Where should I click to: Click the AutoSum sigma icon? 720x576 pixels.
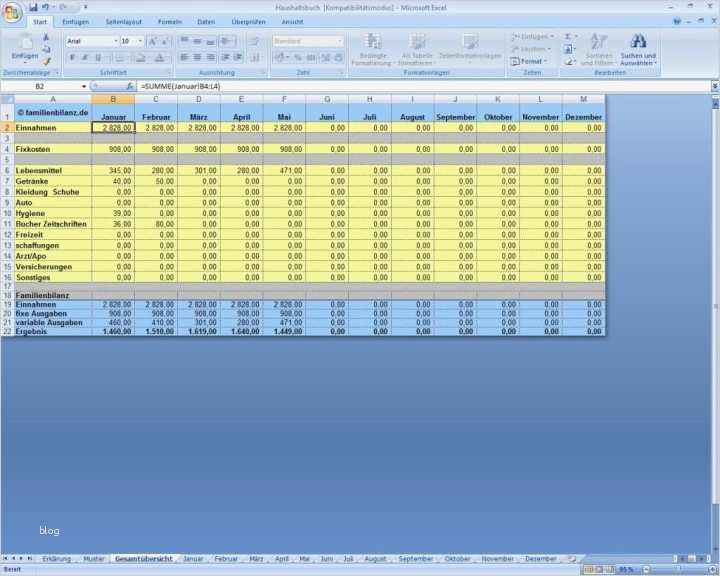tap(567, 36)
